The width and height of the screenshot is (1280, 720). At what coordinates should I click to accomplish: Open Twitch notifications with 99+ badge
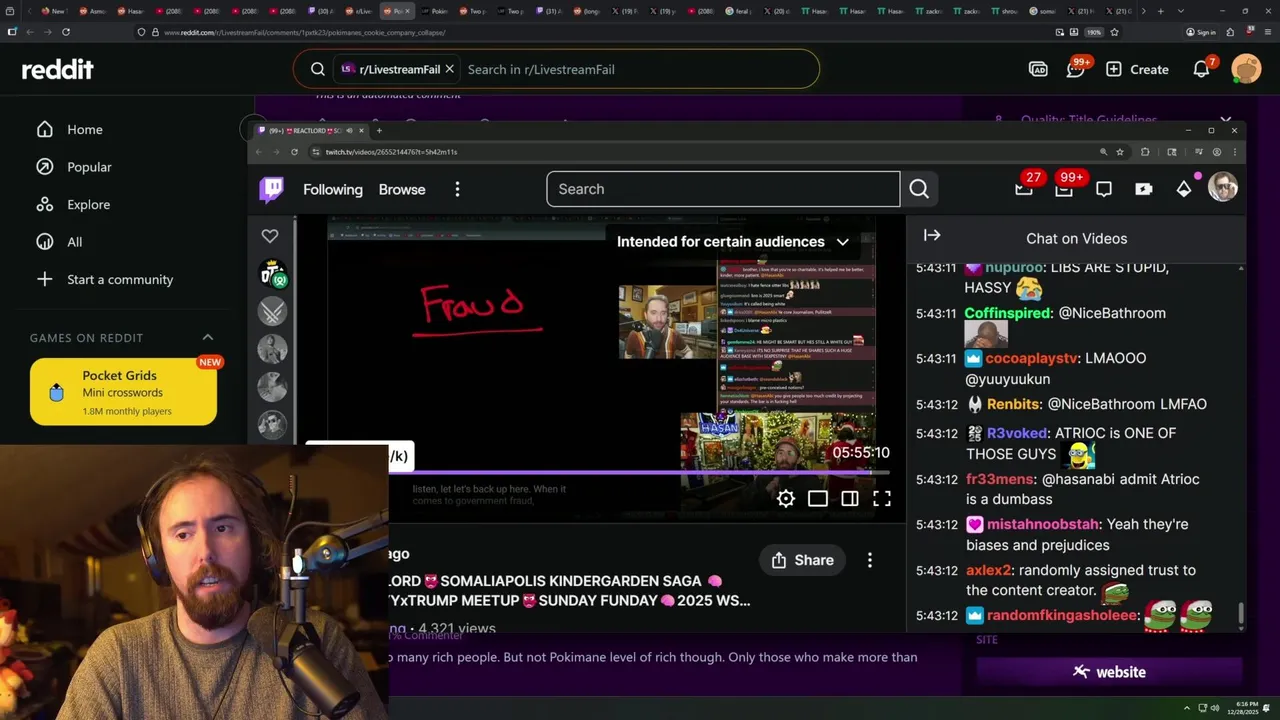[1066, 186]
